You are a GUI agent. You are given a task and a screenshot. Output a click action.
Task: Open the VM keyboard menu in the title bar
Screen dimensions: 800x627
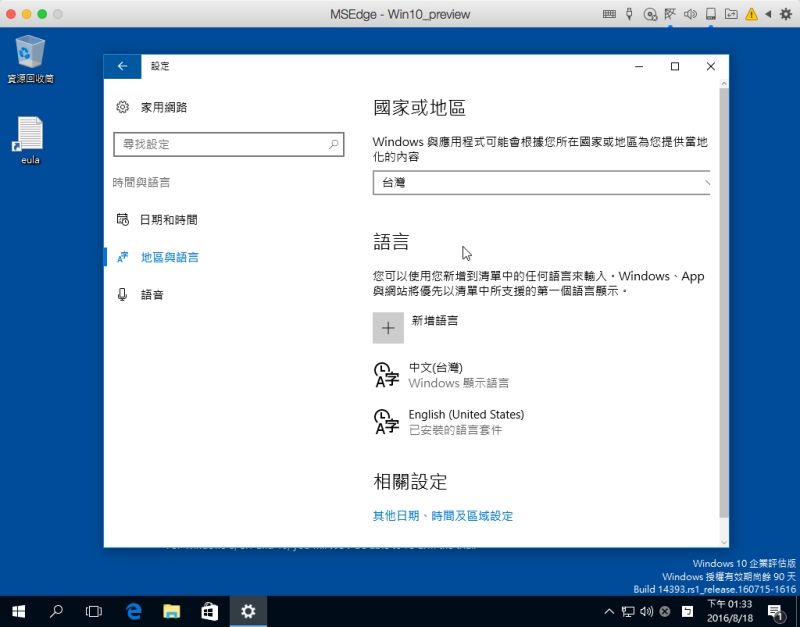click(609, 14)
